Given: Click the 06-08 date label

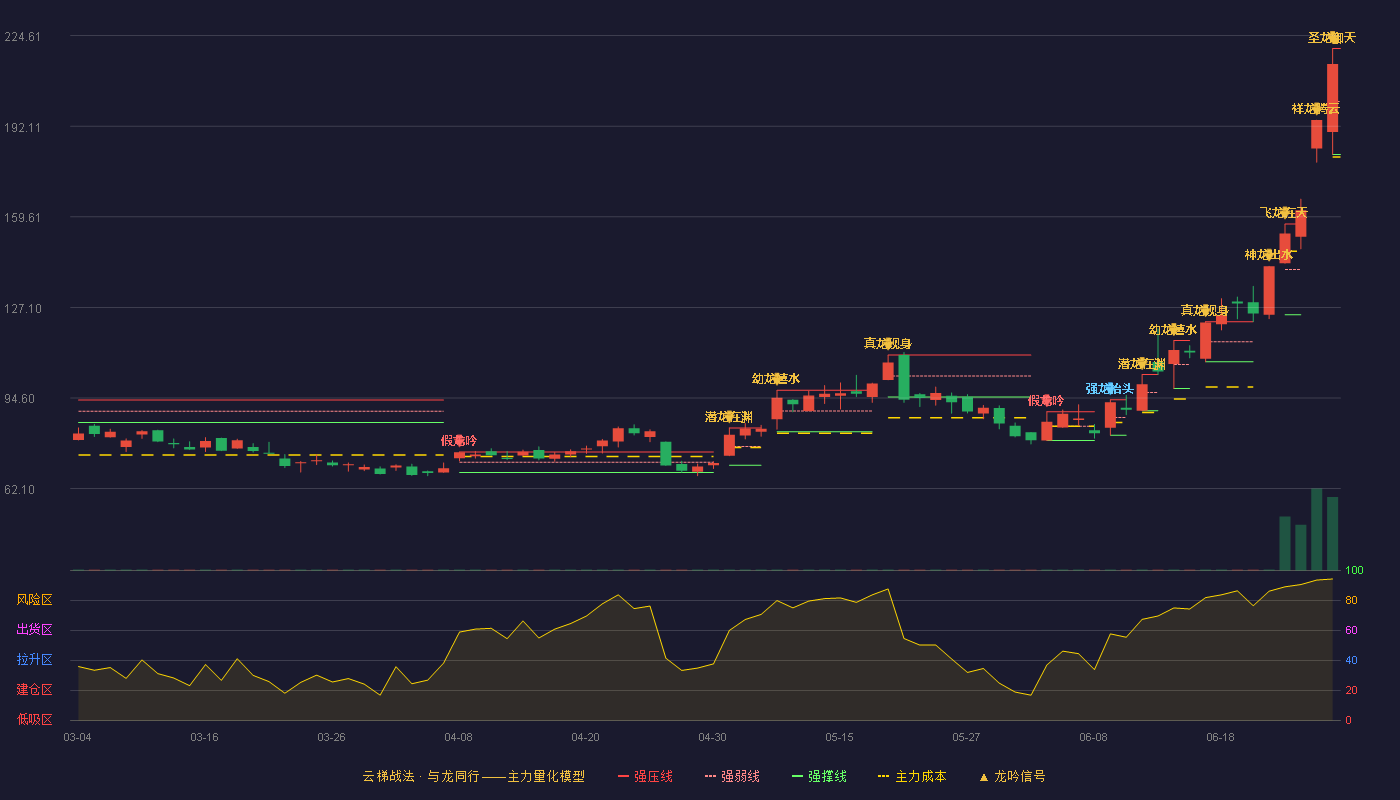Looking at the screenshot, I should [x=1093, y=737].
